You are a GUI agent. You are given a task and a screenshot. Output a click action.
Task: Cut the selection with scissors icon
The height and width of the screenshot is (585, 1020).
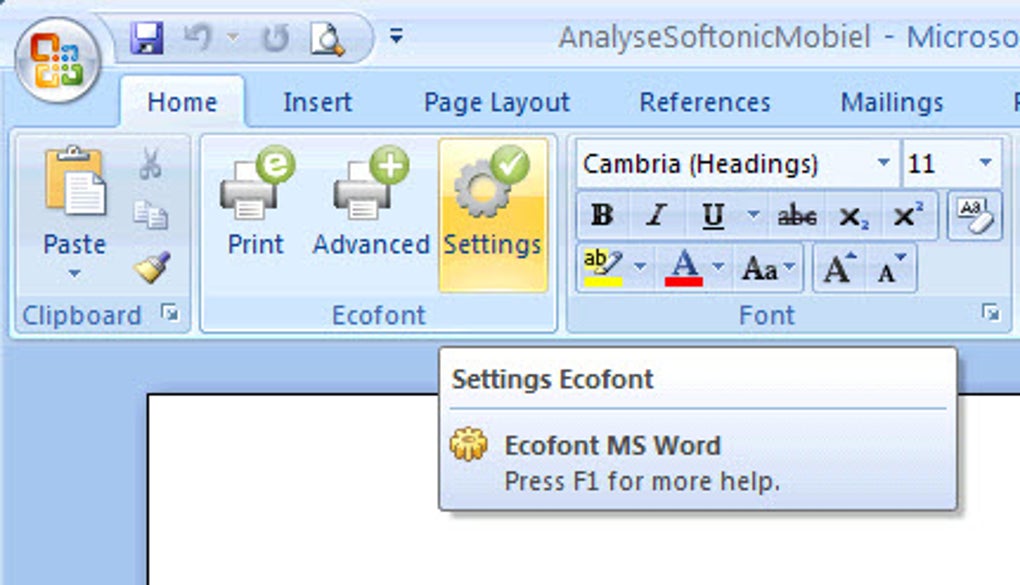coord(150,164)
